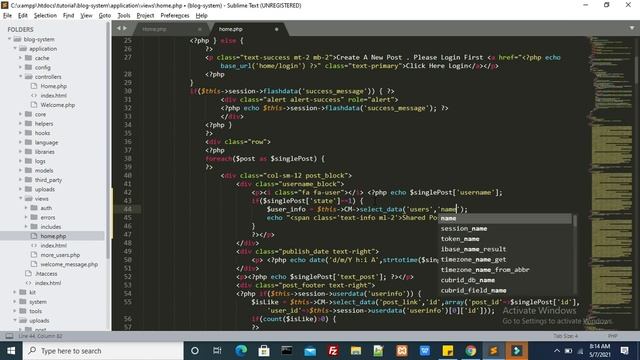The width and height of the screenshot is (640, 360).
Task: Expand the language folder
Action: click(x=20, y=142)
